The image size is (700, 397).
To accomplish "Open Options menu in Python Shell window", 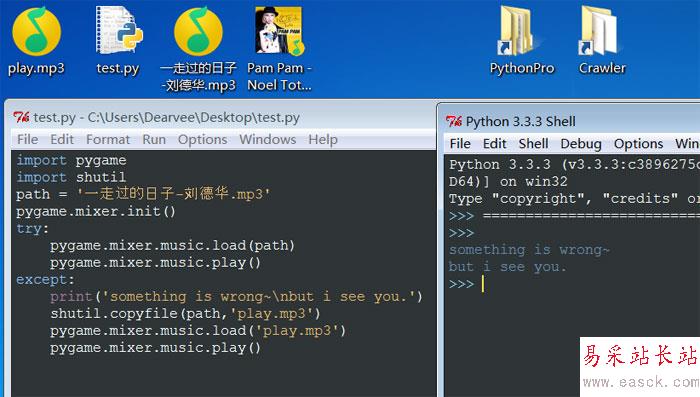I will click(x=638, y=144).
